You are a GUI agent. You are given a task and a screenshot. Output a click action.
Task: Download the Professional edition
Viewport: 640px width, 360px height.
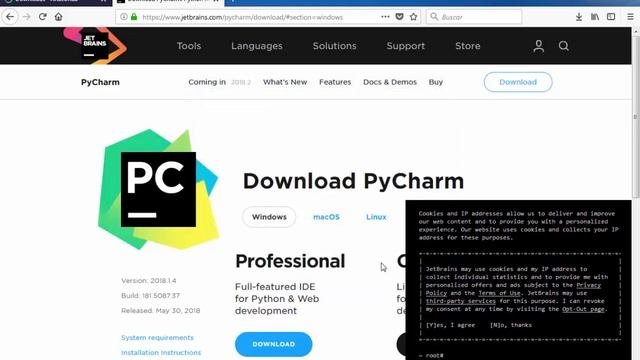(x=273, y=344)
